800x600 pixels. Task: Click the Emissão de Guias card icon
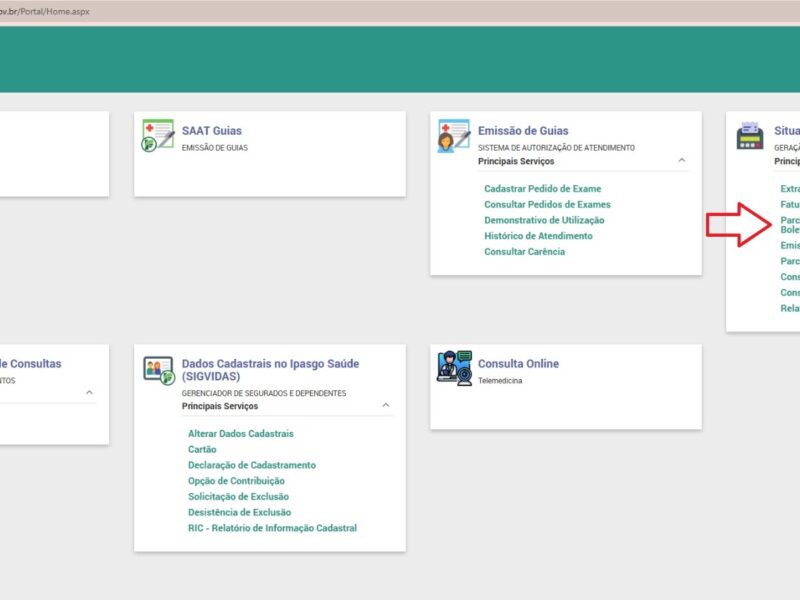point(454,136)
